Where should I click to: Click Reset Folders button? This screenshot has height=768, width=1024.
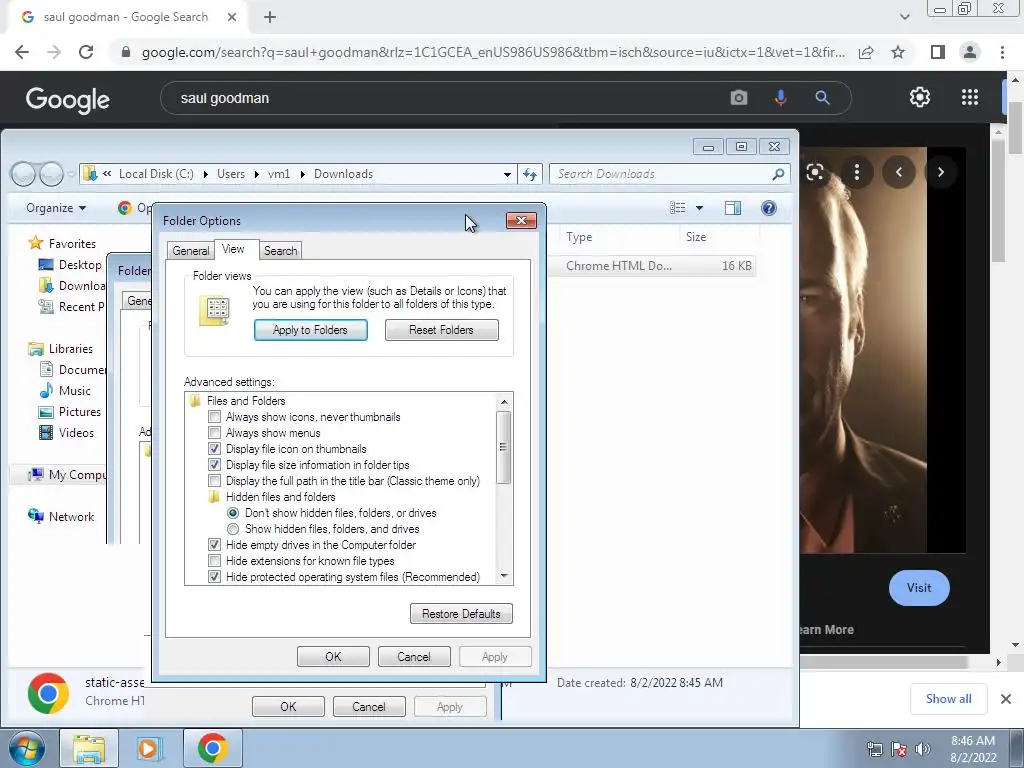point(441,330)
